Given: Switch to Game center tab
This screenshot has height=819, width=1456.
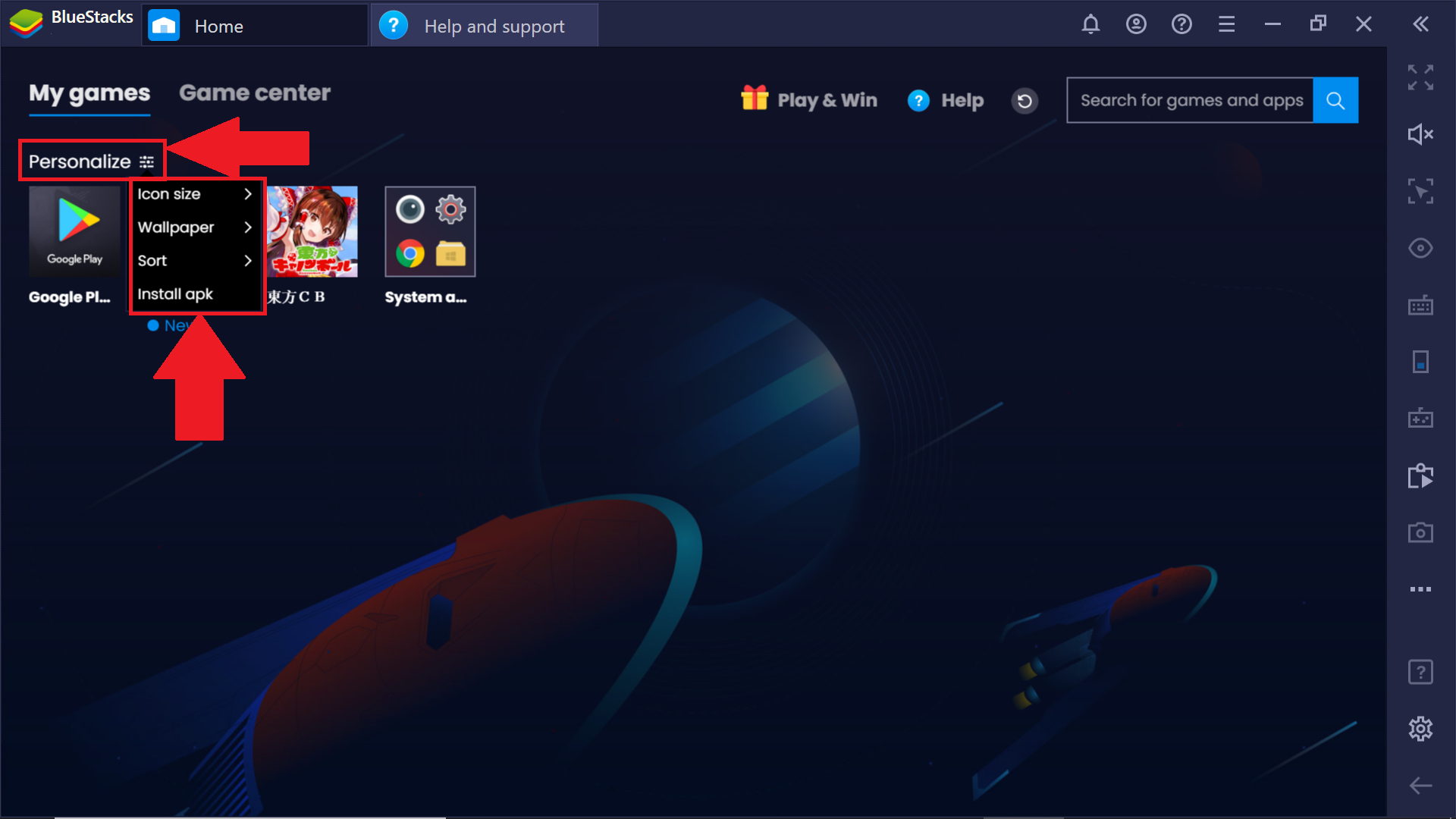Looking at the screenshot, I should pos(255,93).
